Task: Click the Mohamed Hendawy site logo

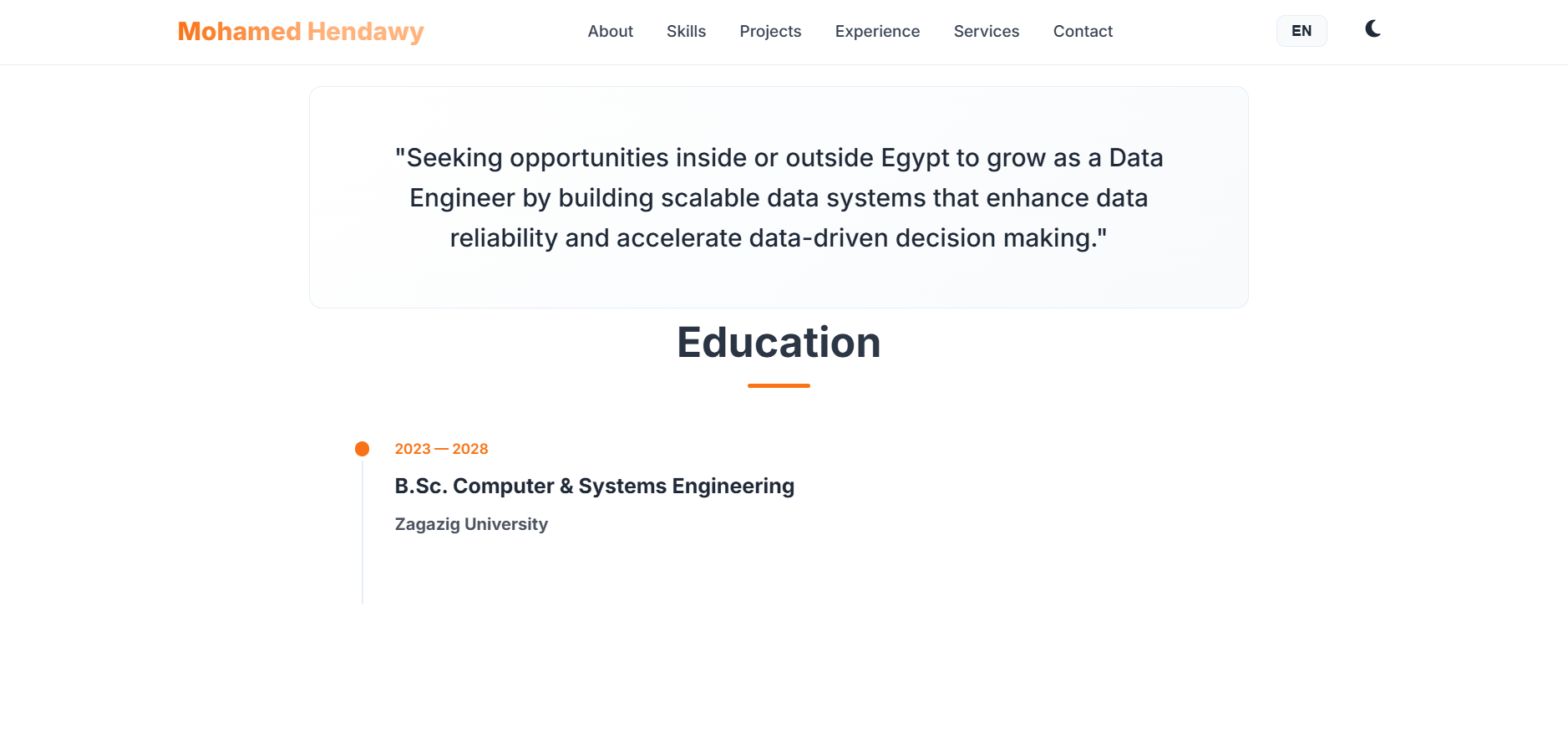Action: pyautogui.click(x=301, y=32)
